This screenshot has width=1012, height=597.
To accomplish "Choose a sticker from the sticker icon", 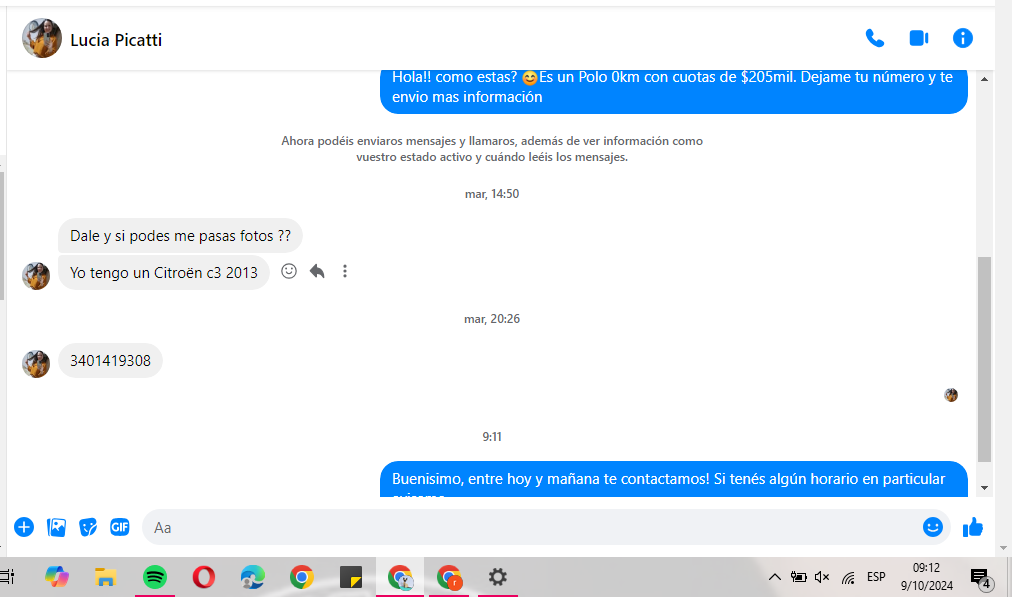I will pos(88,527).
